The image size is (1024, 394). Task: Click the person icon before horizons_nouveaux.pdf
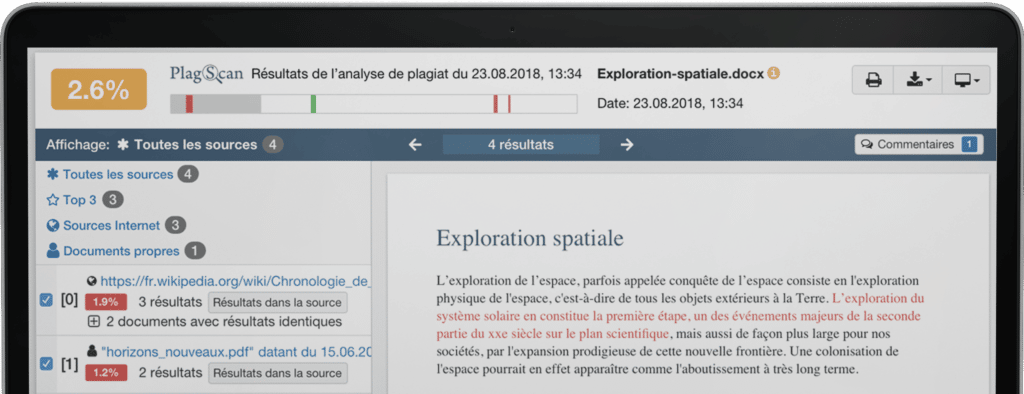[92, 352]
